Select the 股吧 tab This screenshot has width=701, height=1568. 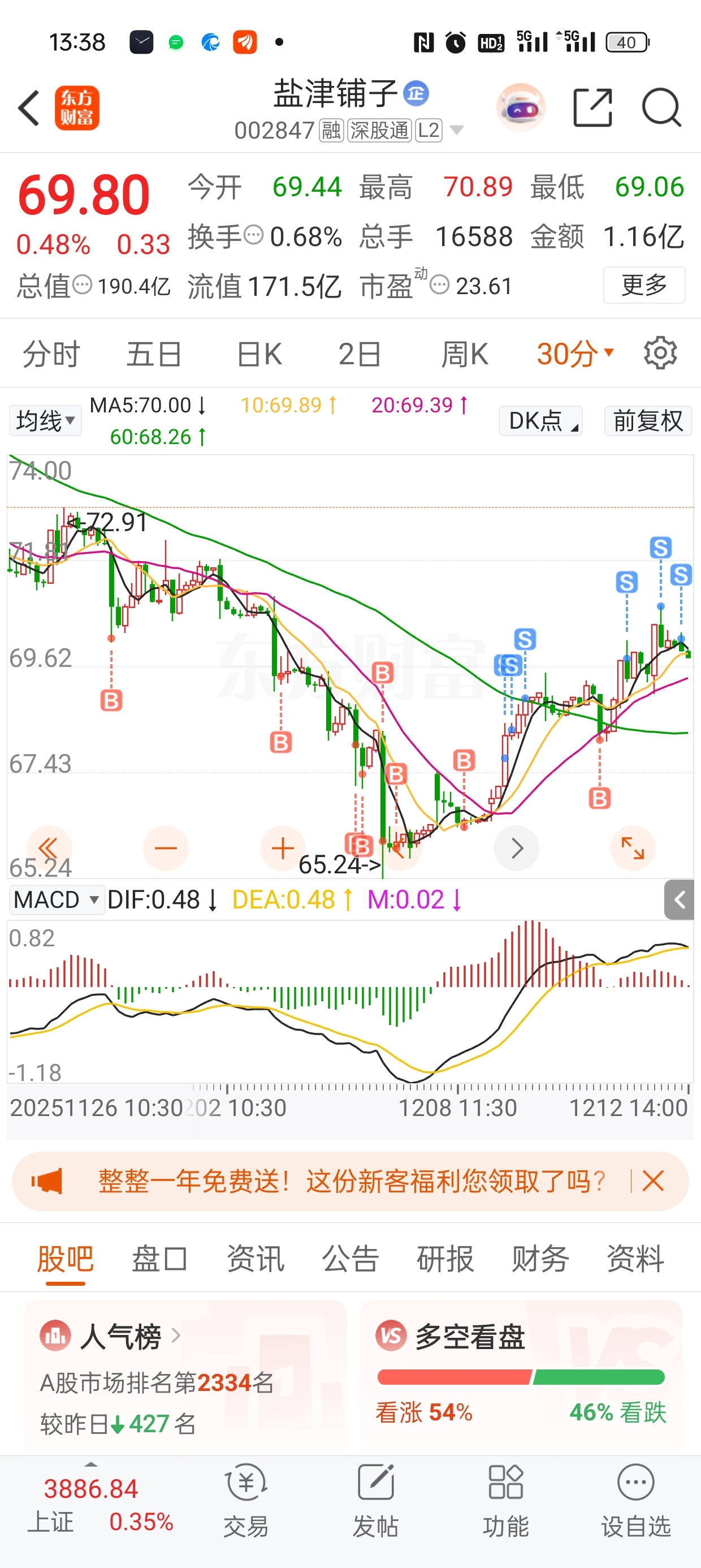pos(65,1259)
